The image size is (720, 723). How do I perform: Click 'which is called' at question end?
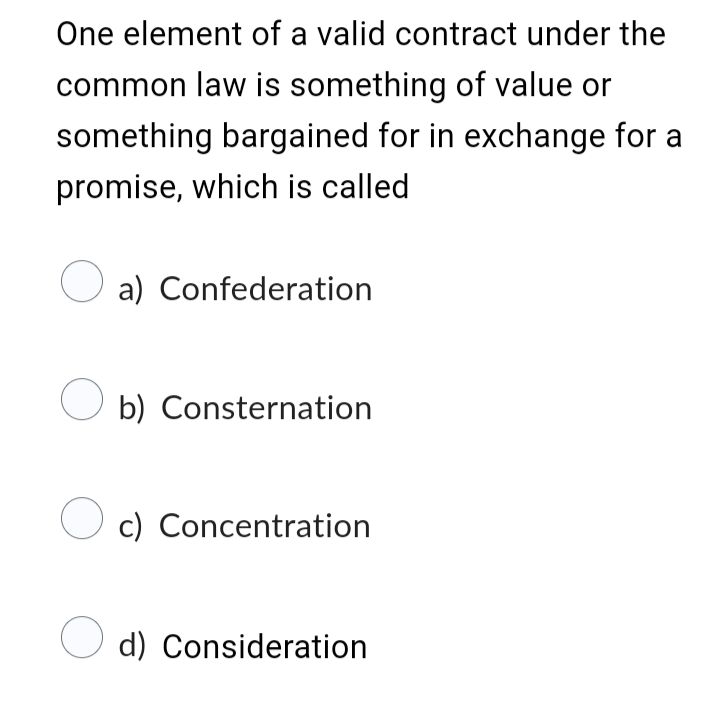click(300, 186)
